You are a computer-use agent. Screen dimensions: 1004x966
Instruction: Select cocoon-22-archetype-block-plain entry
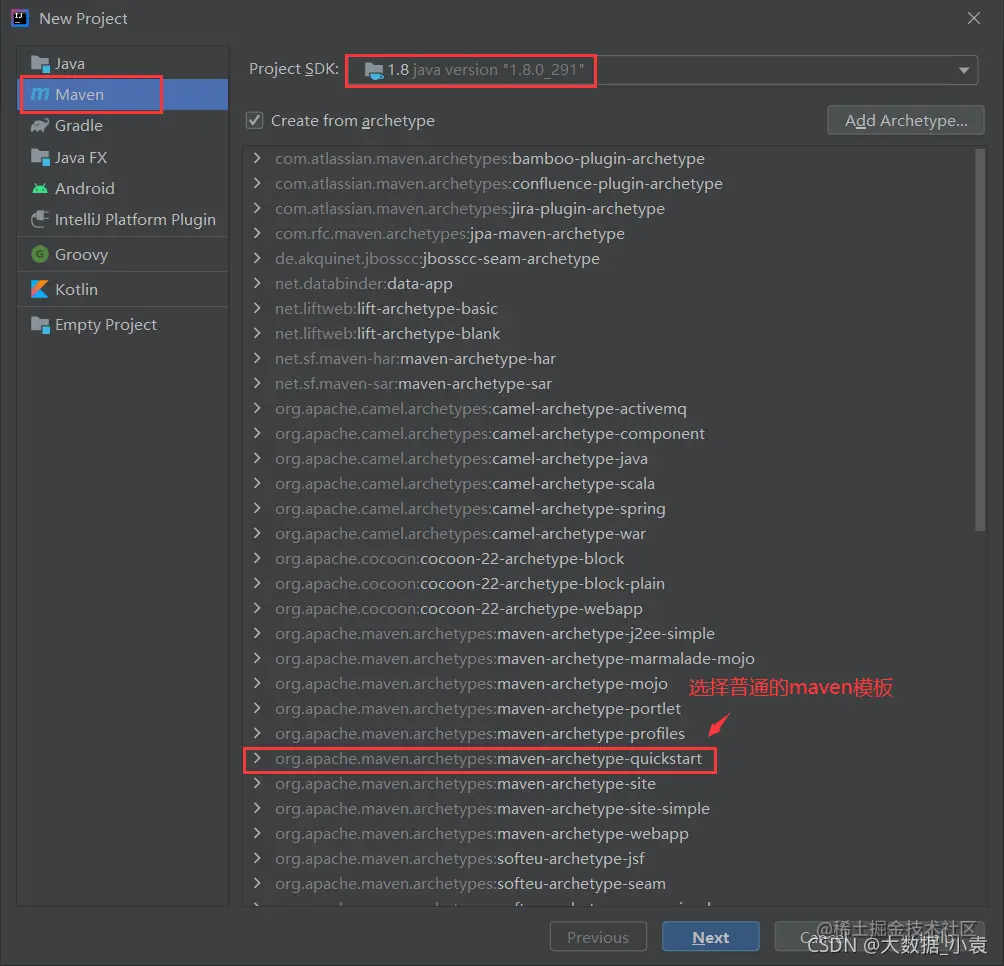(x=470, y=583)
